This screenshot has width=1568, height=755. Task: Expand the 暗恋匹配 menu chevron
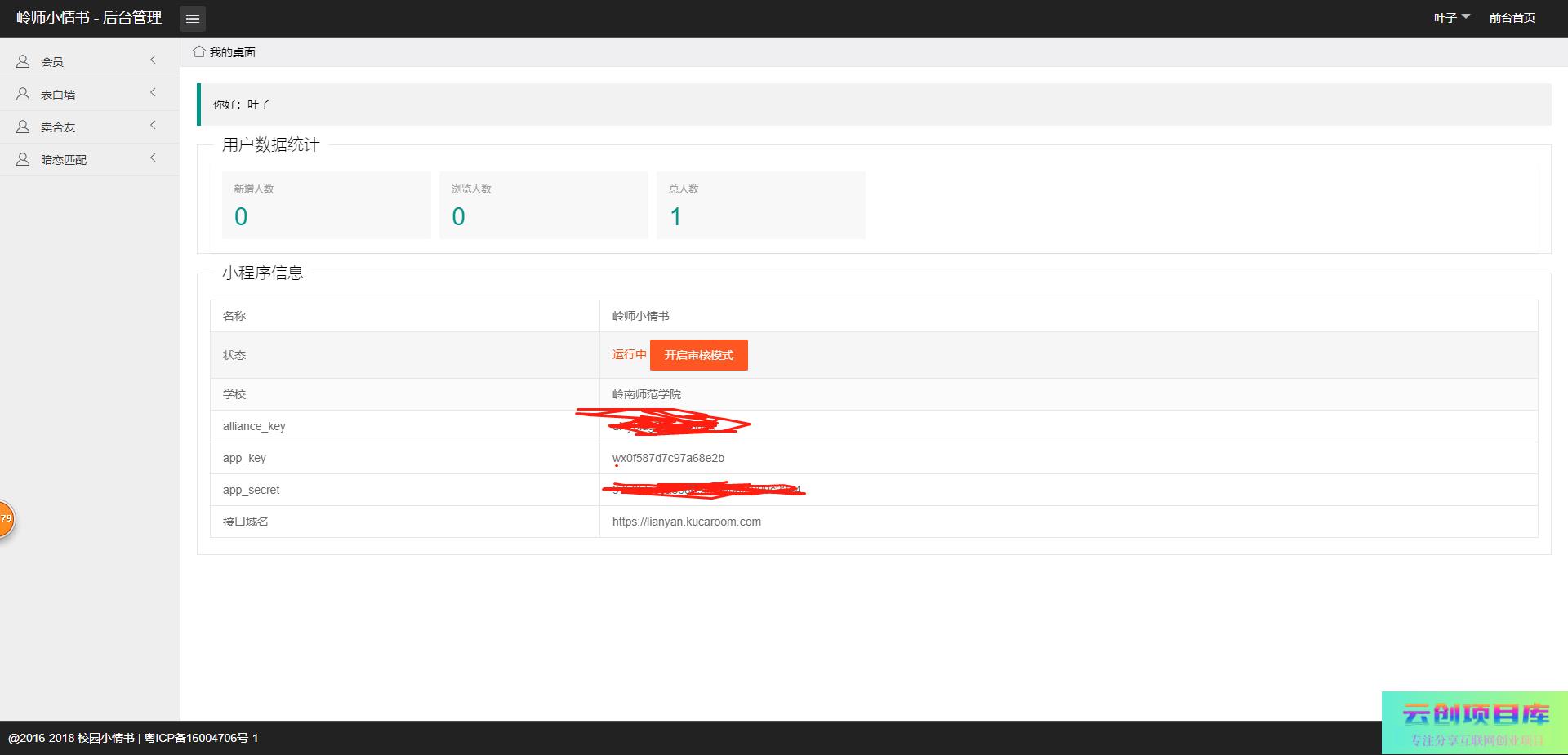[153, 158]
